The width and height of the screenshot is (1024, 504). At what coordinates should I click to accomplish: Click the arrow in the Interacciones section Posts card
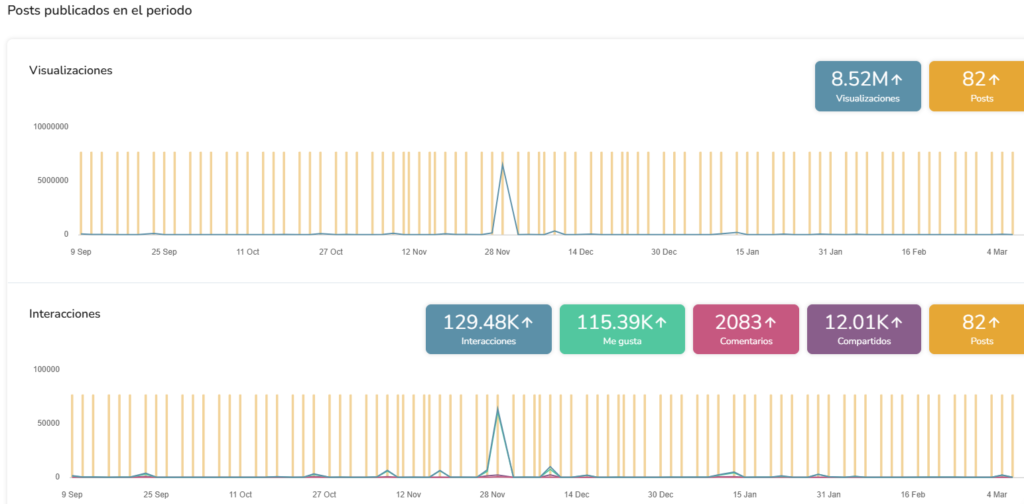(x=995, y=323)
